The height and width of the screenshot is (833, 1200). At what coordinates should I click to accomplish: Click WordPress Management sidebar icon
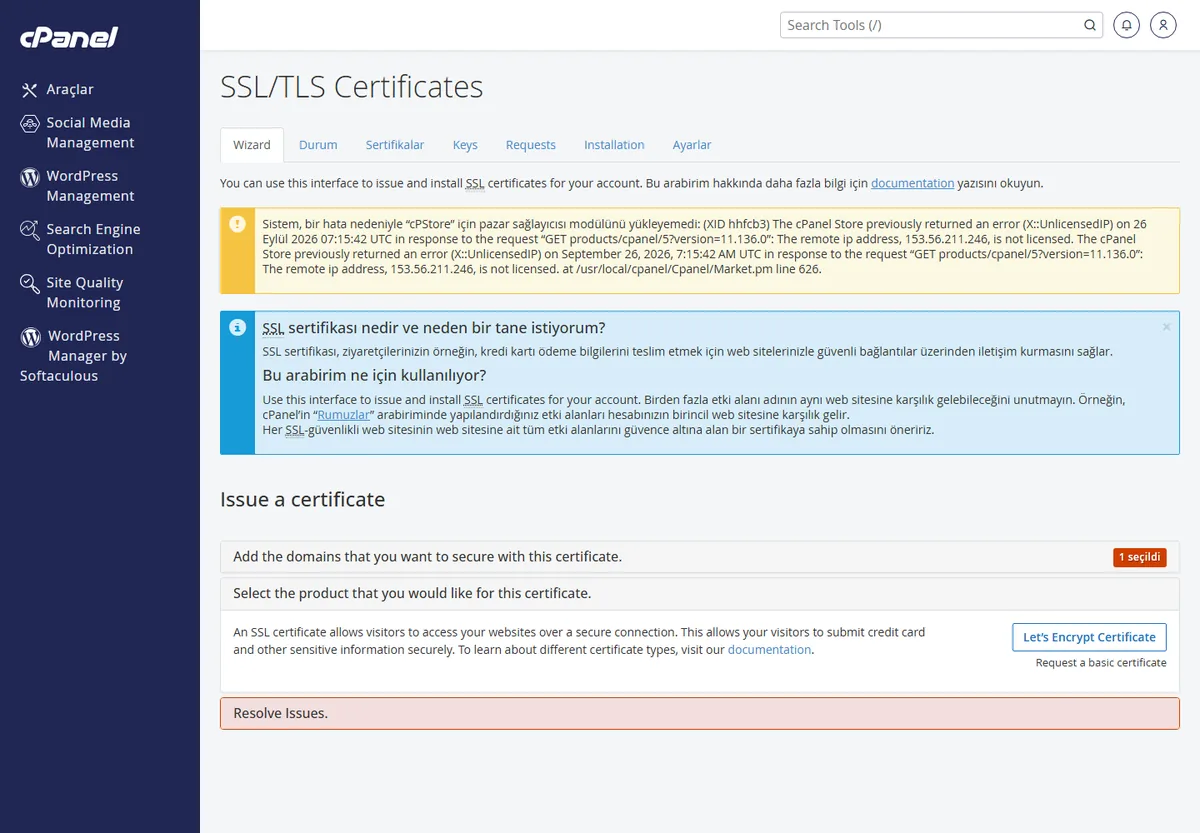(x=30, y=177)
